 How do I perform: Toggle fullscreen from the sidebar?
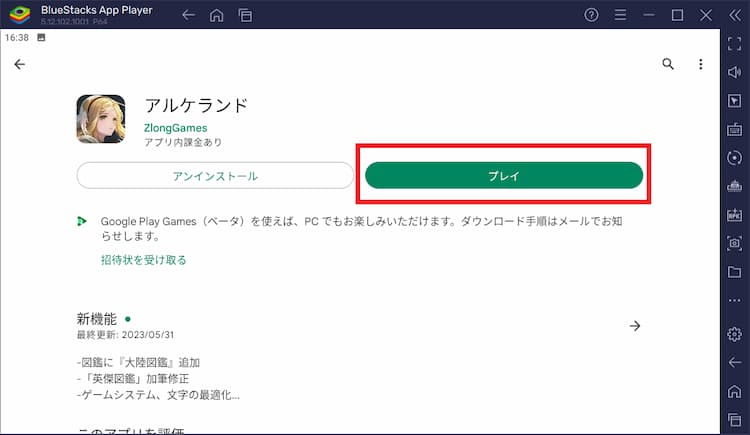click(x=734, y=44)
